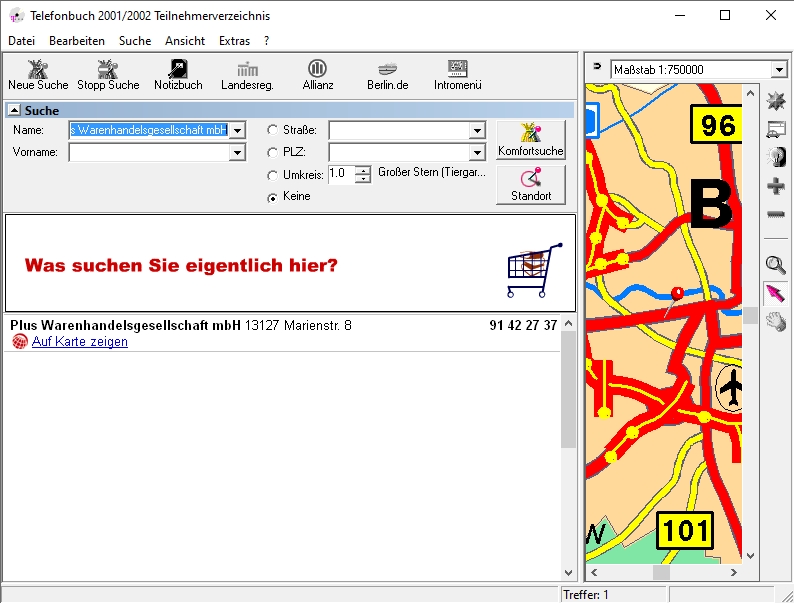Click the Komfortsuche button
This screenshot has width=794, height=603.
pyautogui.click(x=530, y=140)
